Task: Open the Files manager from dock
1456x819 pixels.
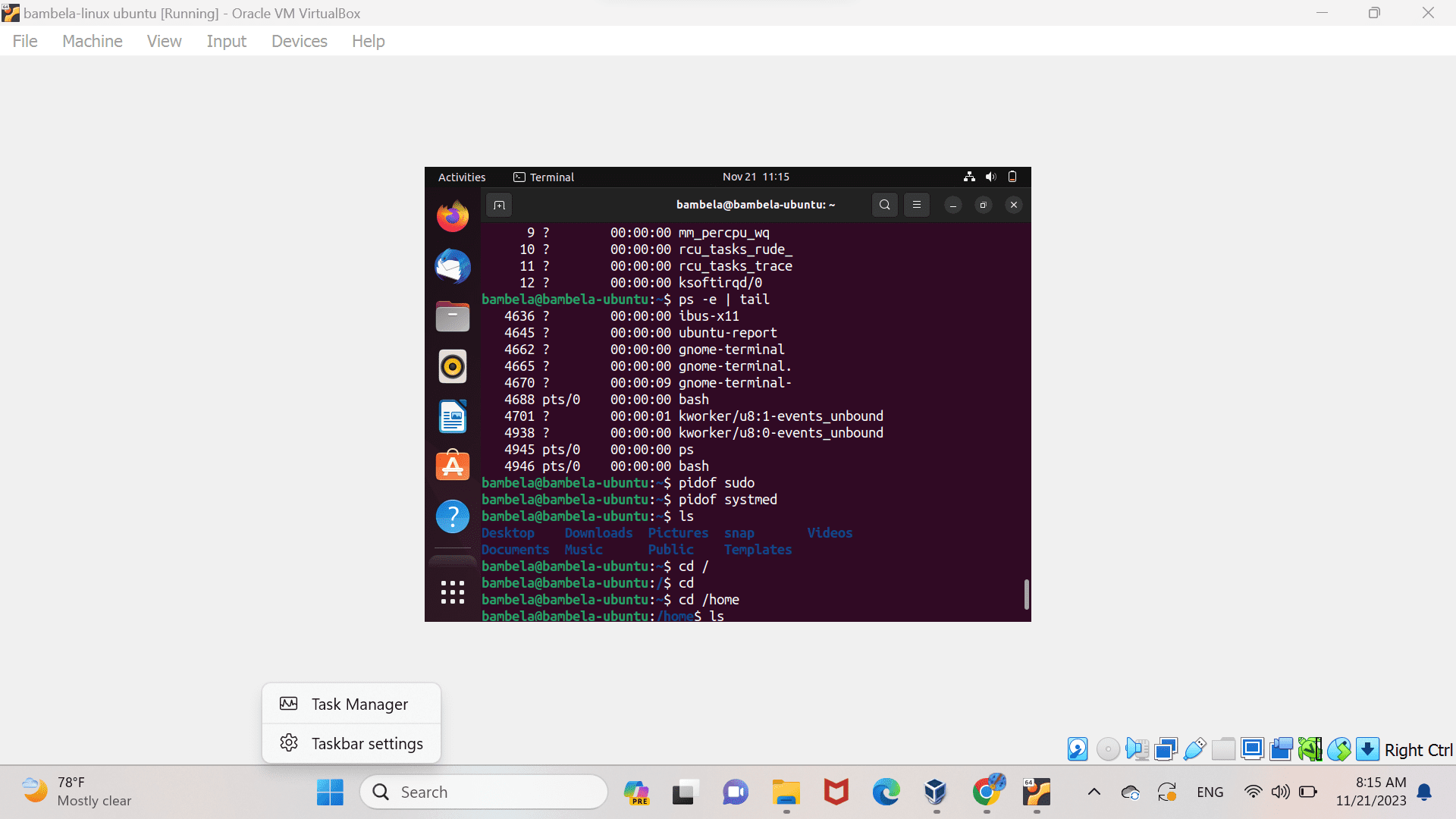Action: pos(453,316)
